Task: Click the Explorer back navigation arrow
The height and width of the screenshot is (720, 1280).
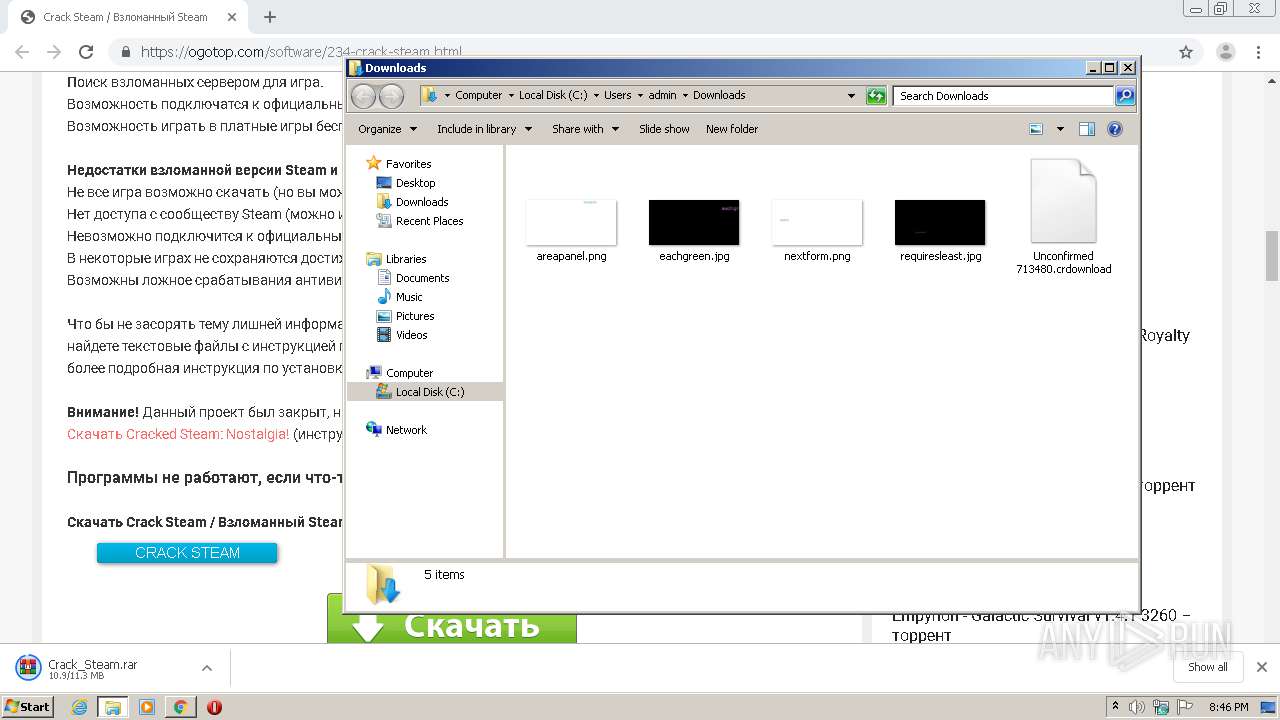Action: coord(363,96)
